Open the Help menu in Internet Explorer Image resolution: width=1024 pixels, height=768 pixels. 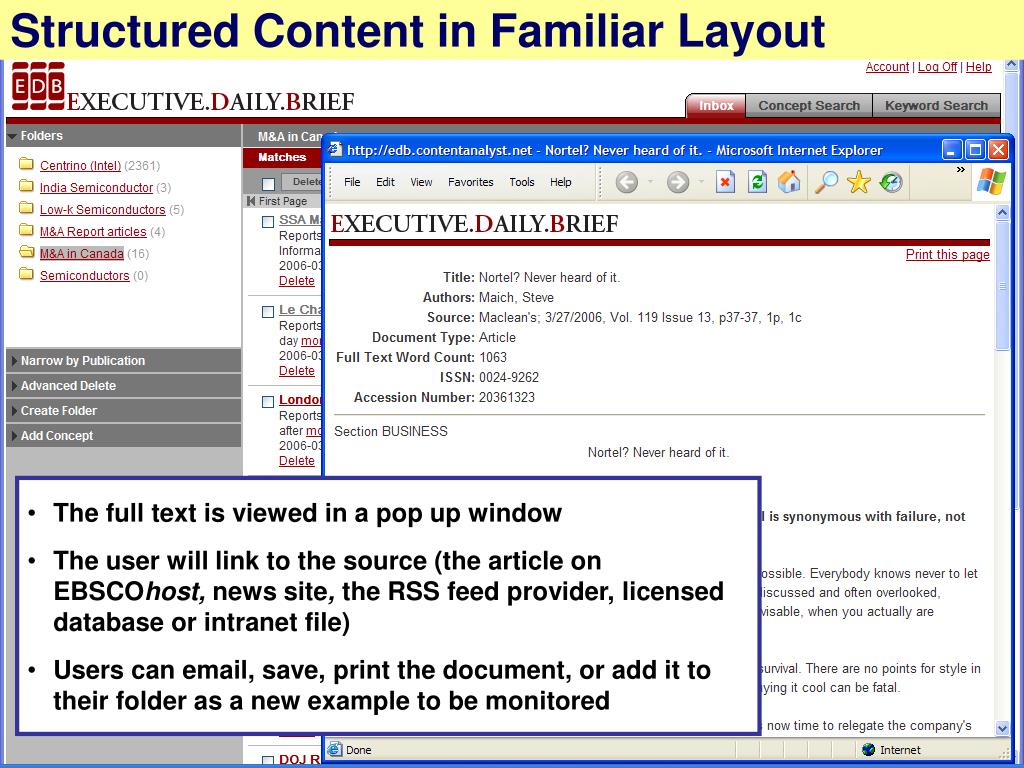coord(561,182)
